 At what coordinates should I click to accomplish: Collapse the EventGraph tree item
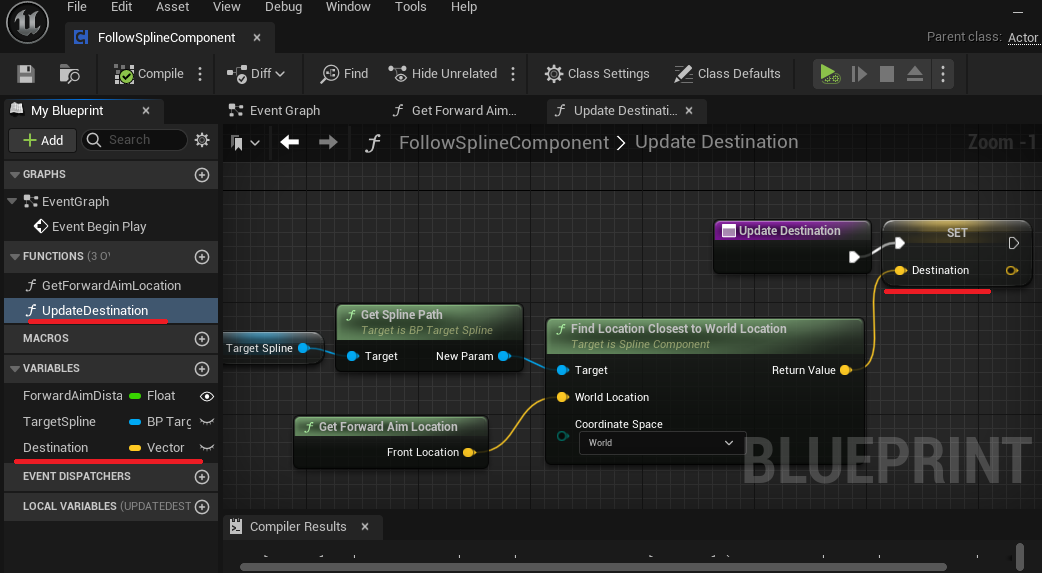point(12,201)
